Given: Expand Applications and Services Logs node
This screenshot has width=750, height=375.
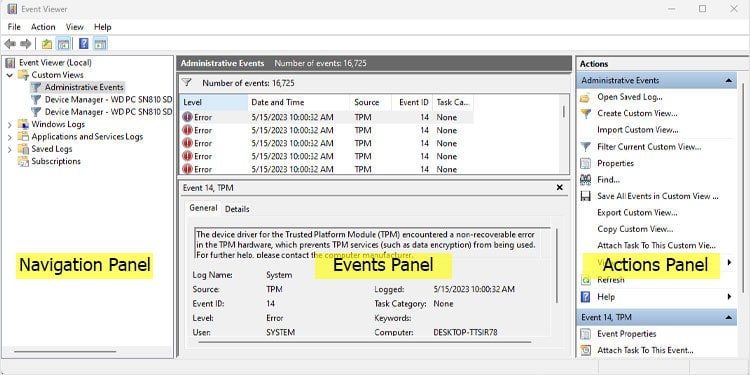Looking at the screenshot, I should tap(10, 137).
